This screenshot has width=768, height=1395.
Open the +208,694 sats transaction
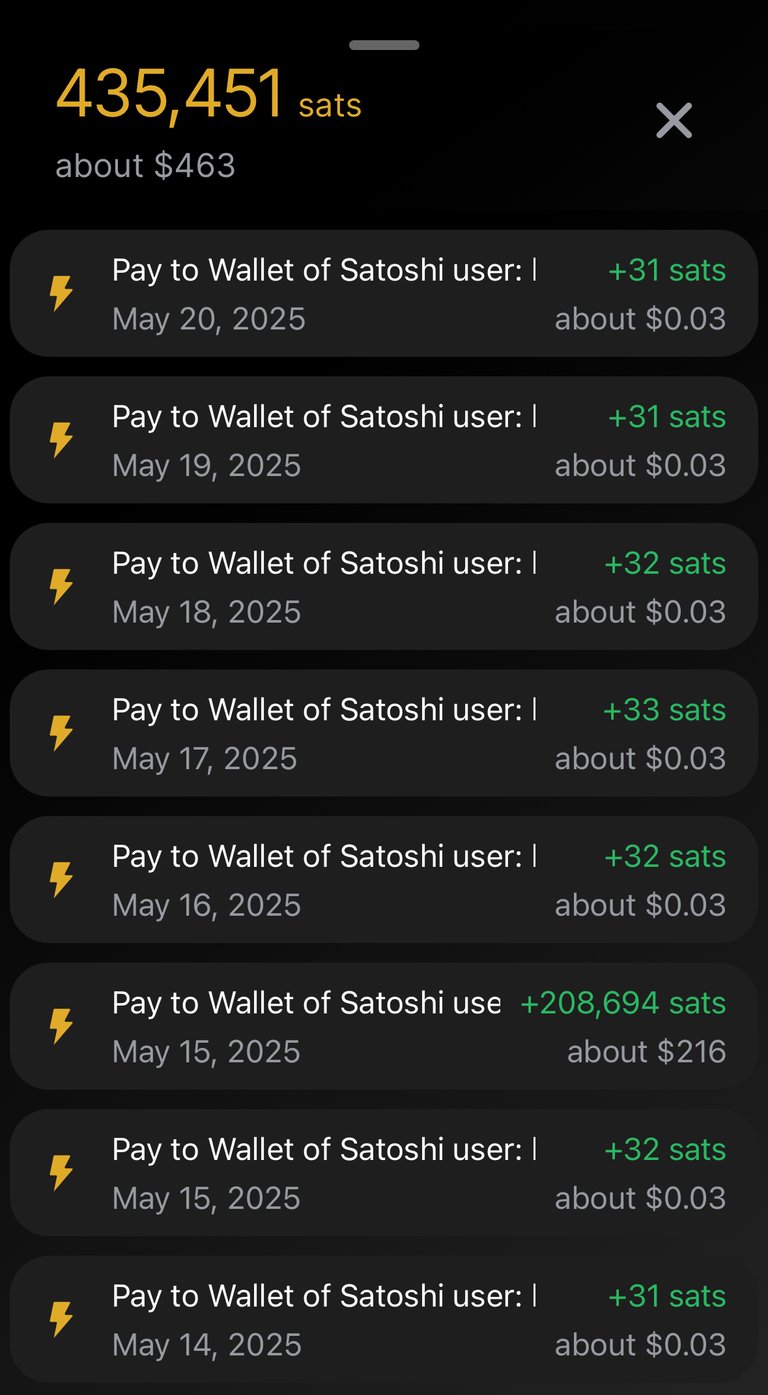point(384,1026)
